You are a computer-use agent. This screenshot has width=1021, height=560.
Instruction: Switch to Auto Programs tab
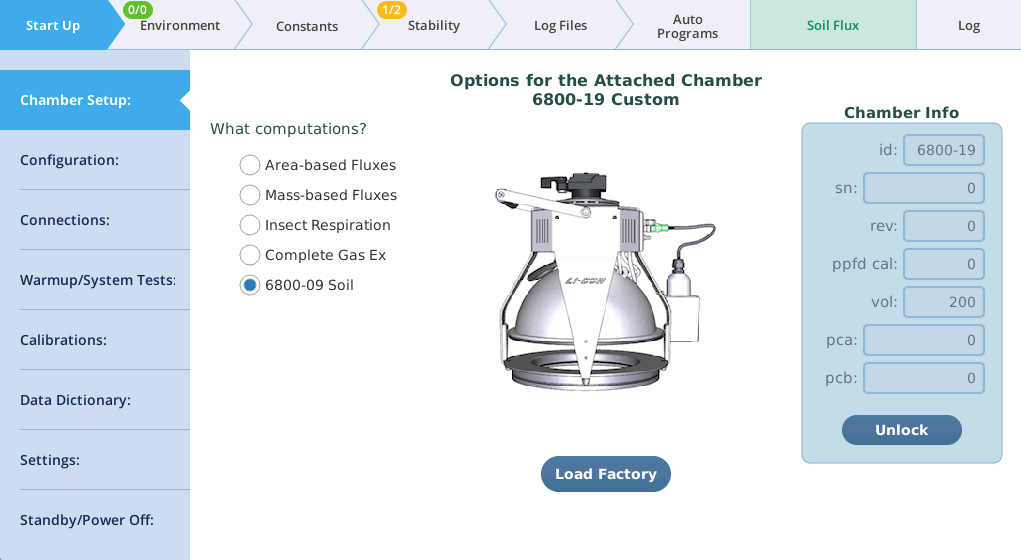(687, 26)
